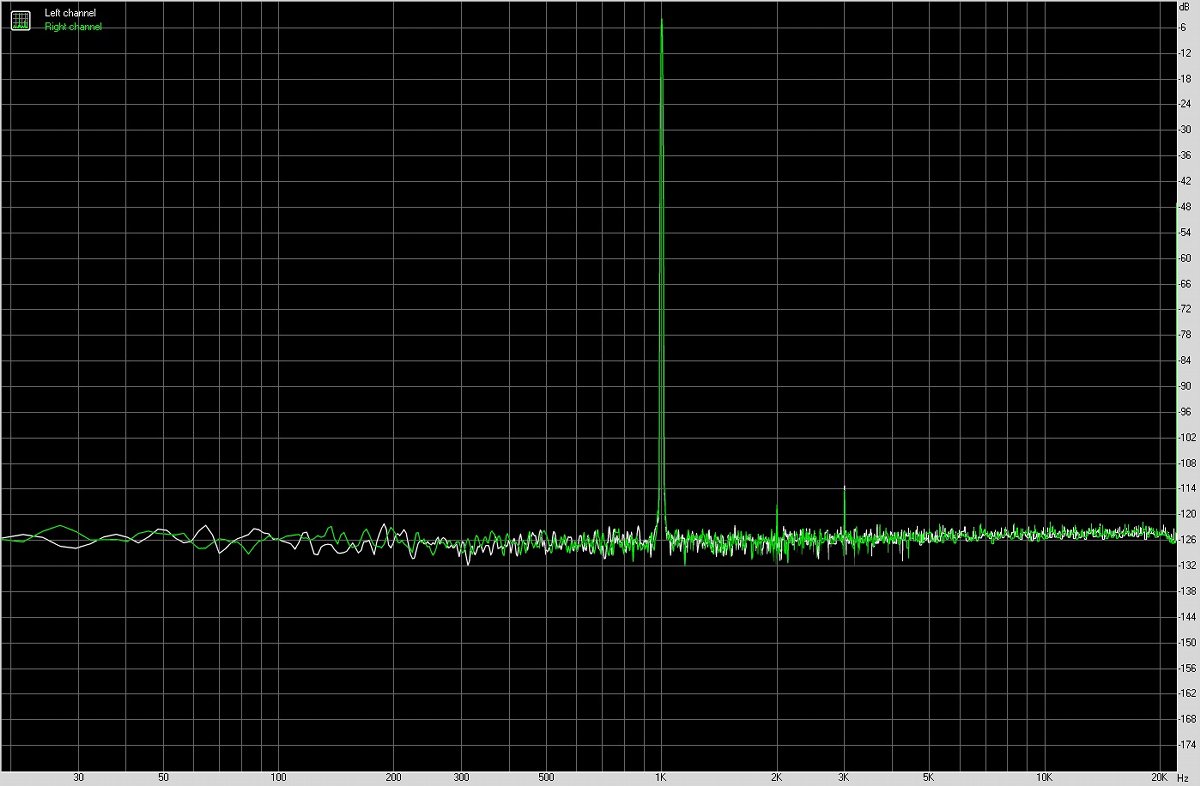The width and height of the screenshot is (1200, 786).
Task: Click the "10K" frequency axis label
Action: pyautogui.click(x=1044, y=778)
